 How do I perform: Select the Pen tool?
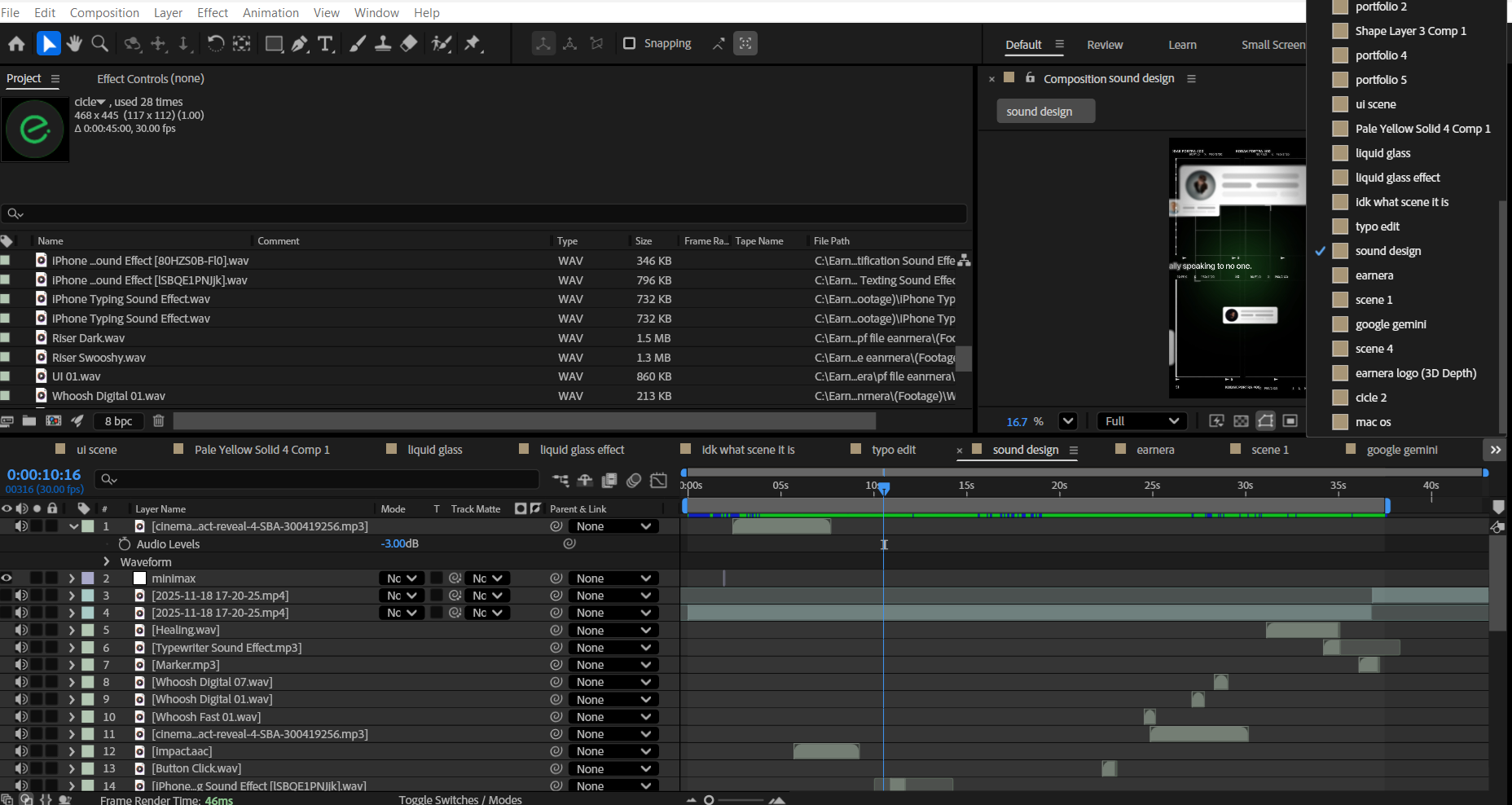click(x=300, y=44)
